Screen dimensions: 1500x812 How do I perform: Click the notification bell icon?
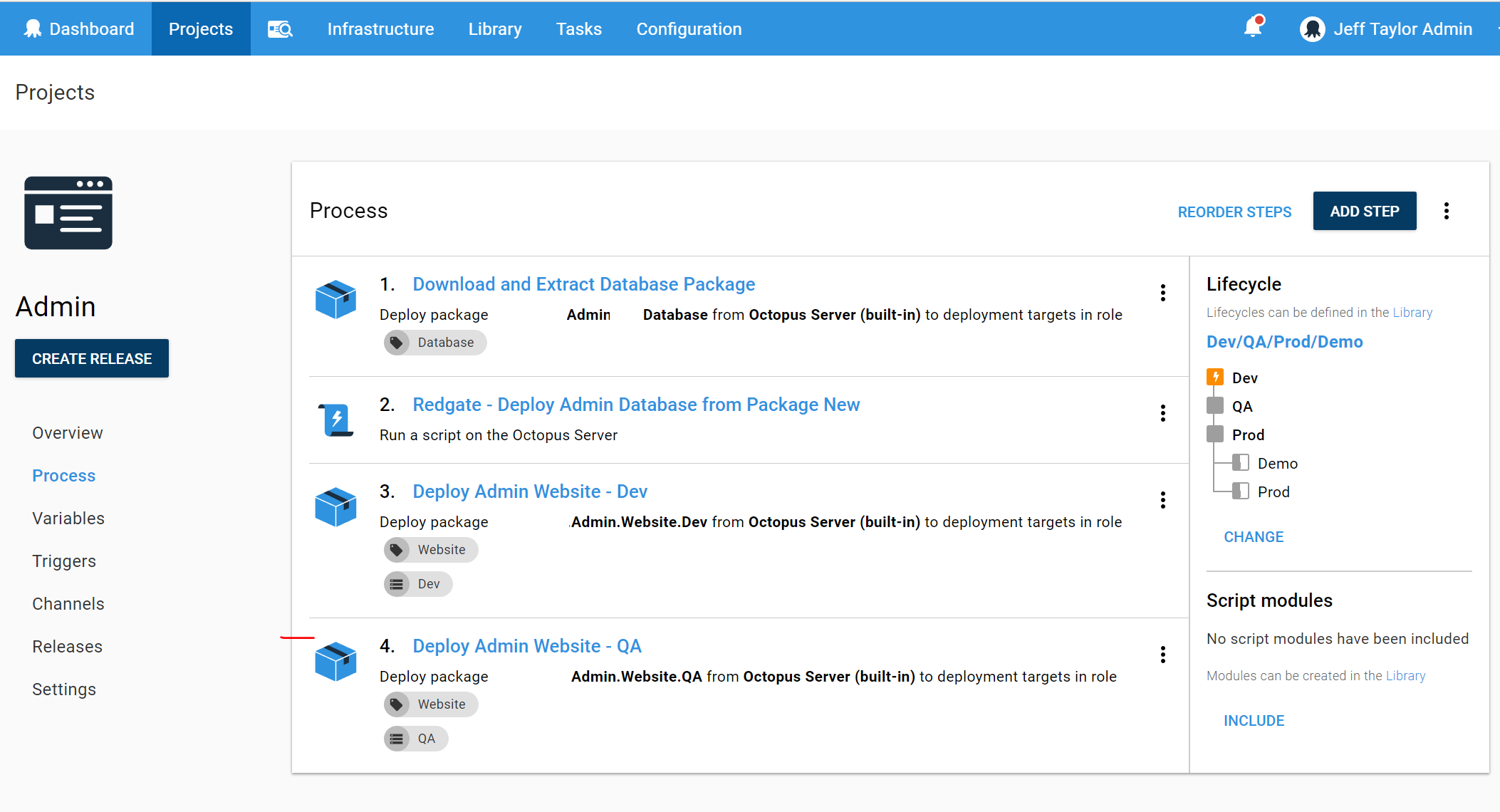point(1253,27)
